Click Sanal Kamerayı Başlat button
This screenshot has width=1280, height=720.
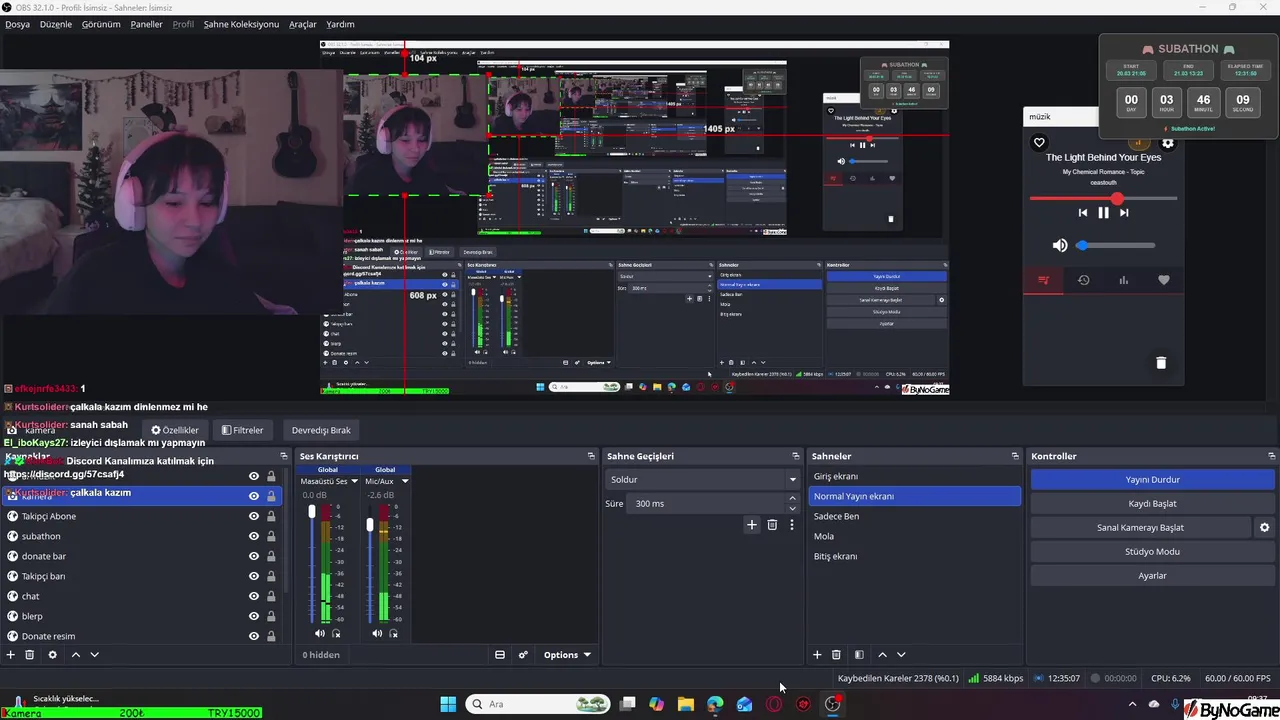click(x=1140, y=527)
